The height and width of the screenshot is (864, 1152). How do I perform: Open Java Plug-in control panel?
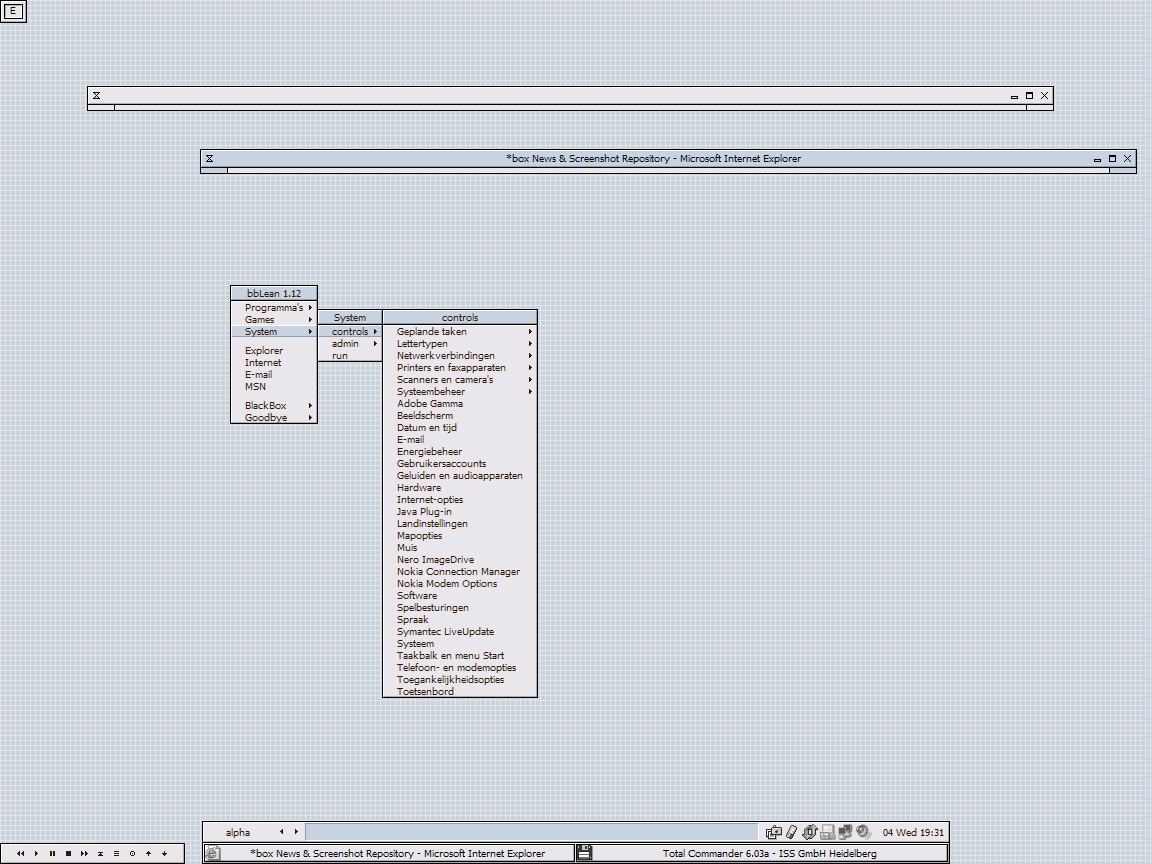(x=460, y=511)
